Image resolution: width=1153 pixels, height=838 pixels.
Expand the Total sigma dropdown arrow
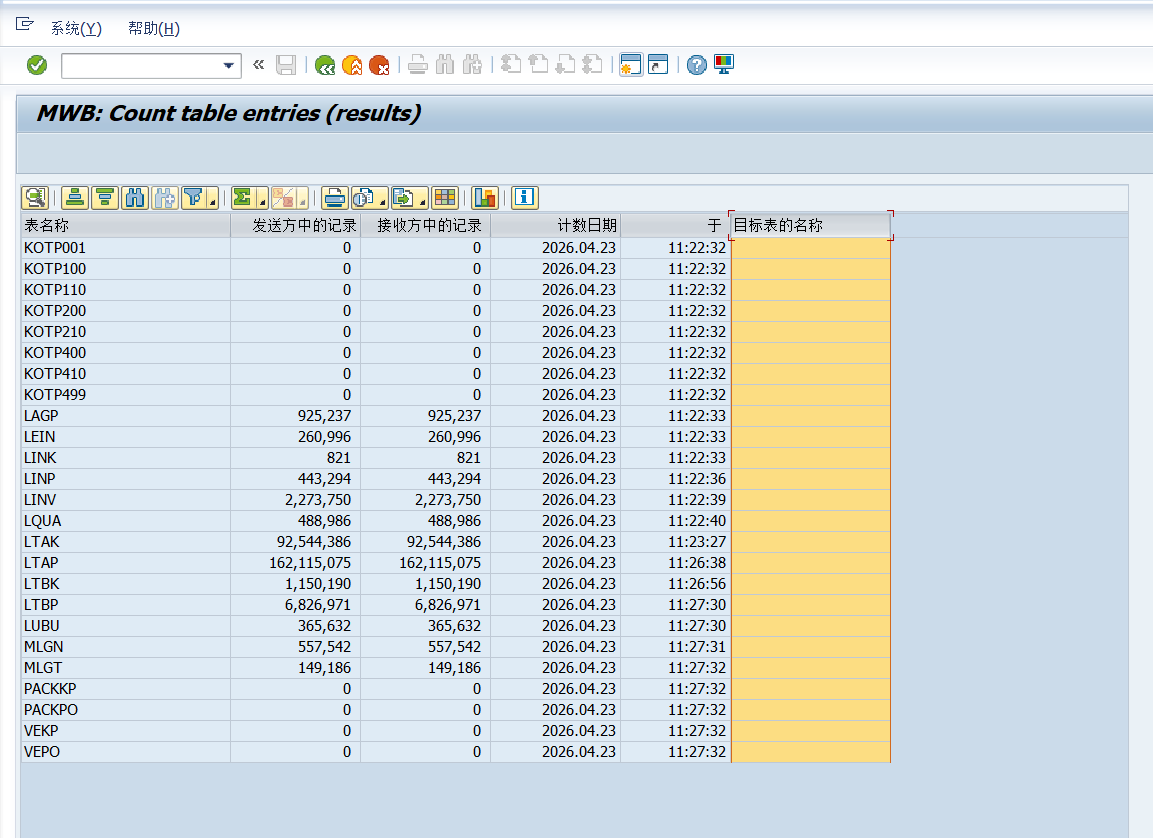pyautogui.click(x=263, y=198)
